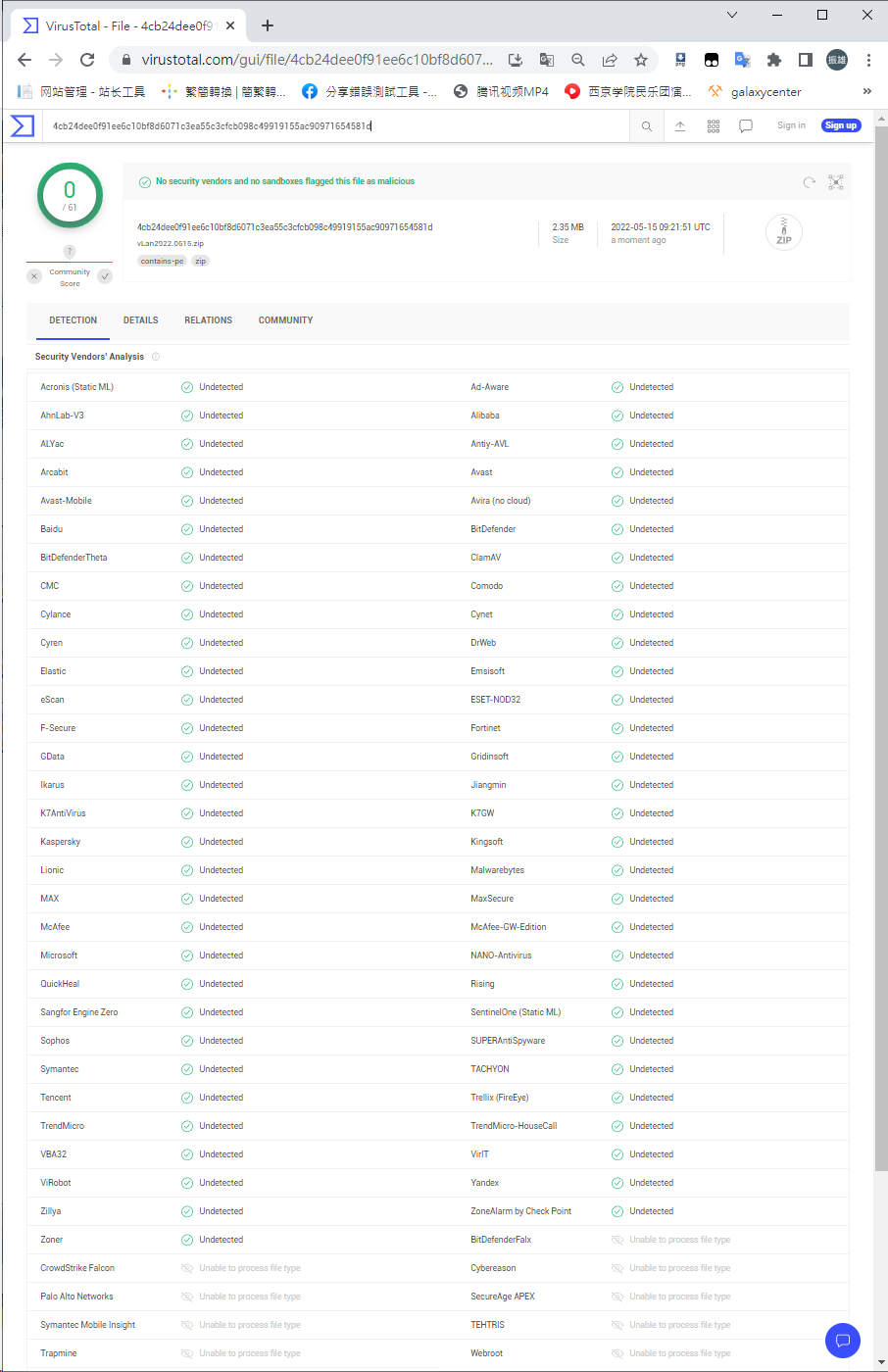Screen dimensions: 888x1372
Task: Click the upload file icon
Action: coord(680,126)
